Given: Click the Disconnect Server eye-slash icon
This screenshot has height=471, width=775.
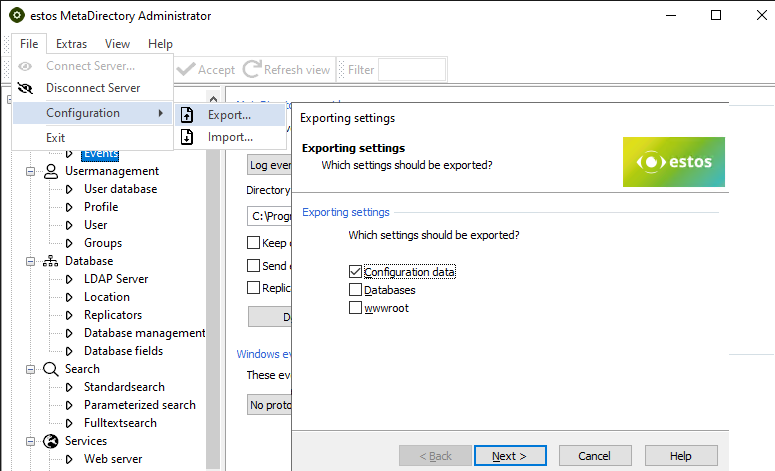Looking at the screenshot, I should click(x=26, y=88).
